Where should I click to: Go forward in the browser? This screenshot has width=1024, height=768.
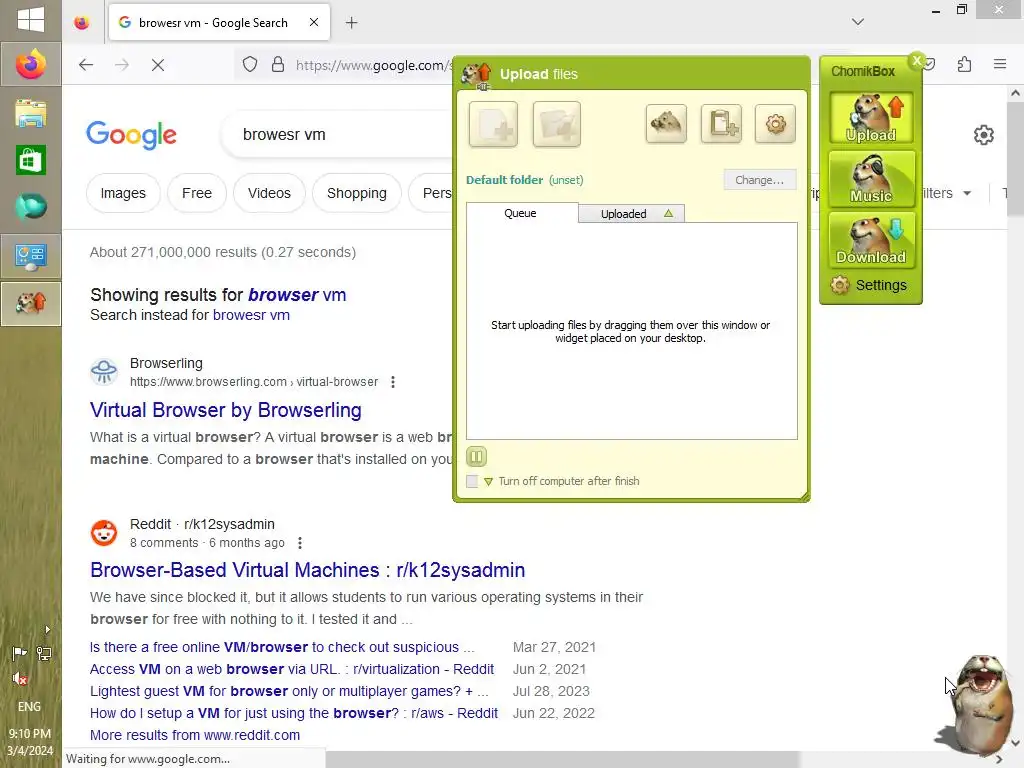121,65
